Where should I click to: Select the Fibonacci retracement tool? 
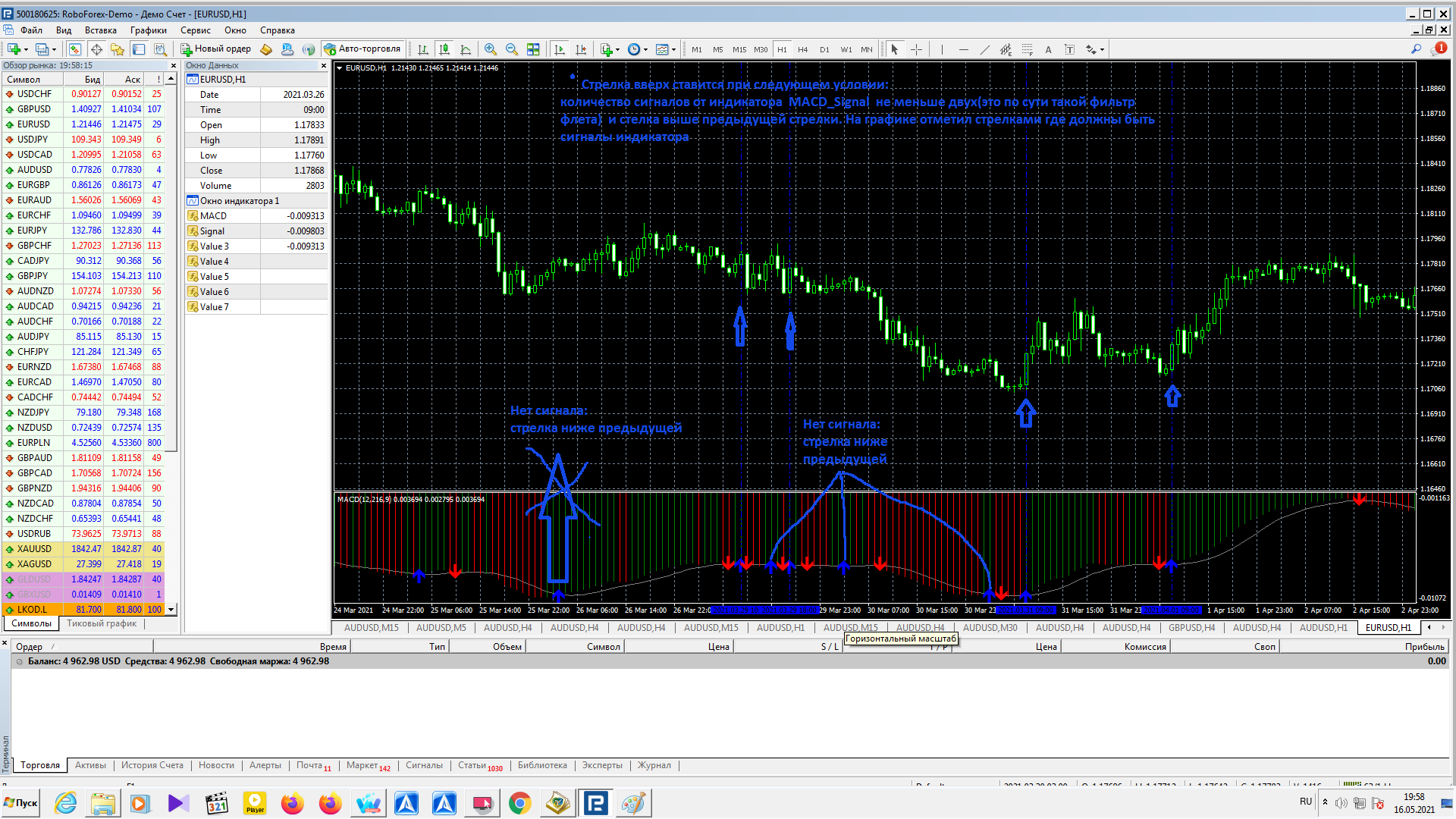click(x=1027, y=49)
